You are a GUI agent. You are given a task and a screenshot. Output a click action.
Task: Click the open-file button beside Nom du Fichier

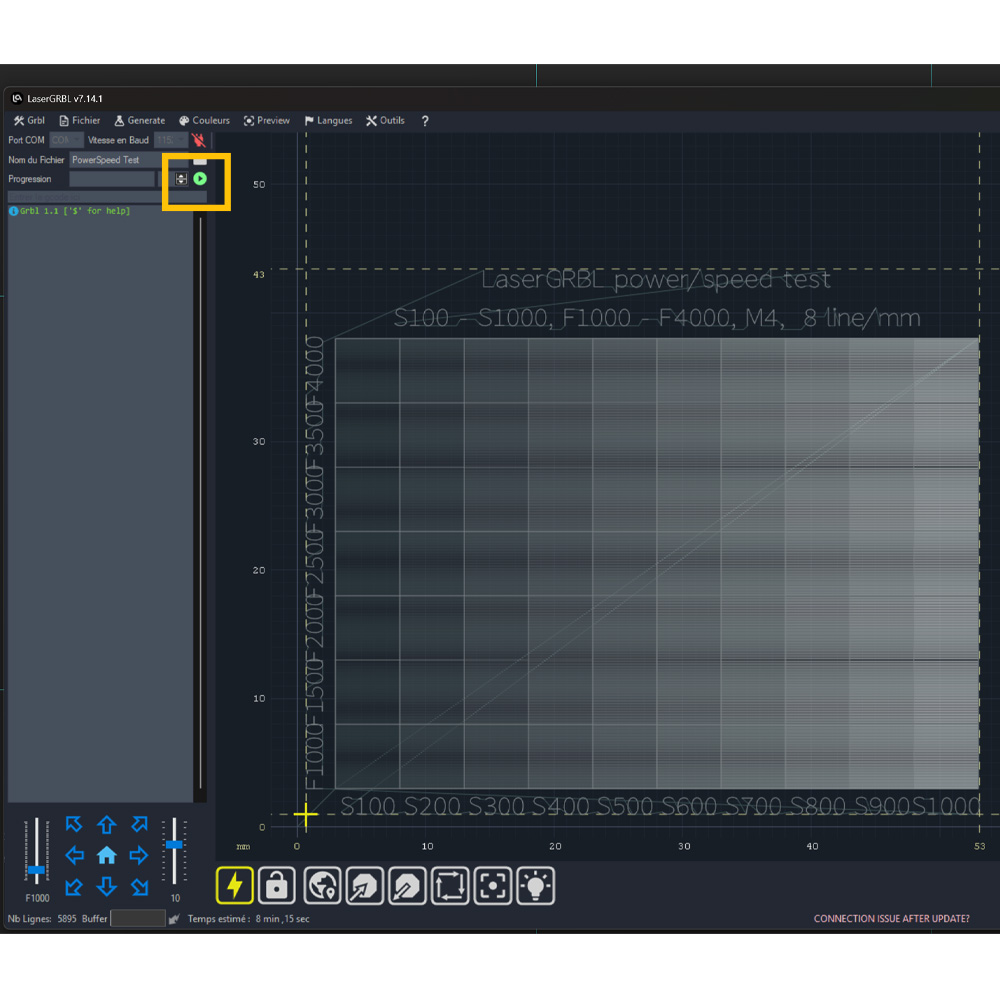pos(200,160)
